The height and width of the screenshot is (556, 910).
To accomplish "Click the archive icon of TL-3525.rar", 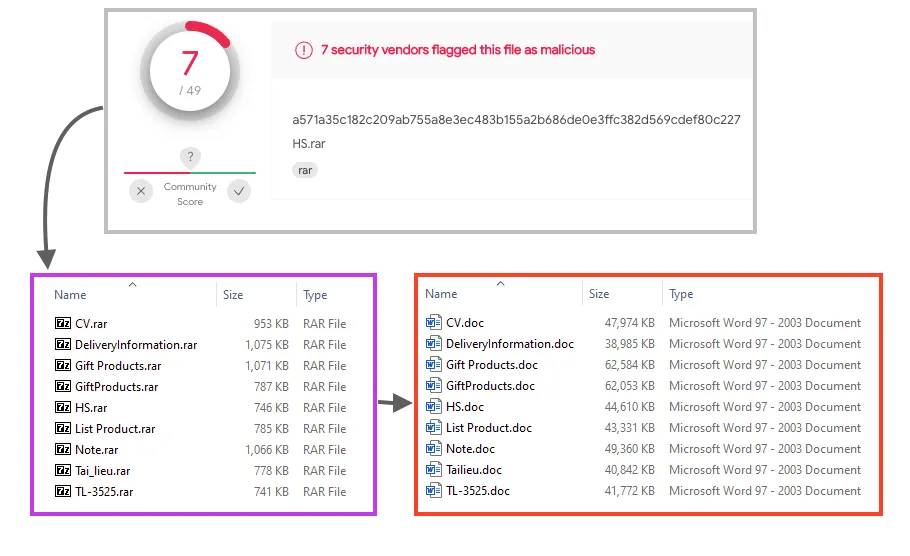I will 63,491.
